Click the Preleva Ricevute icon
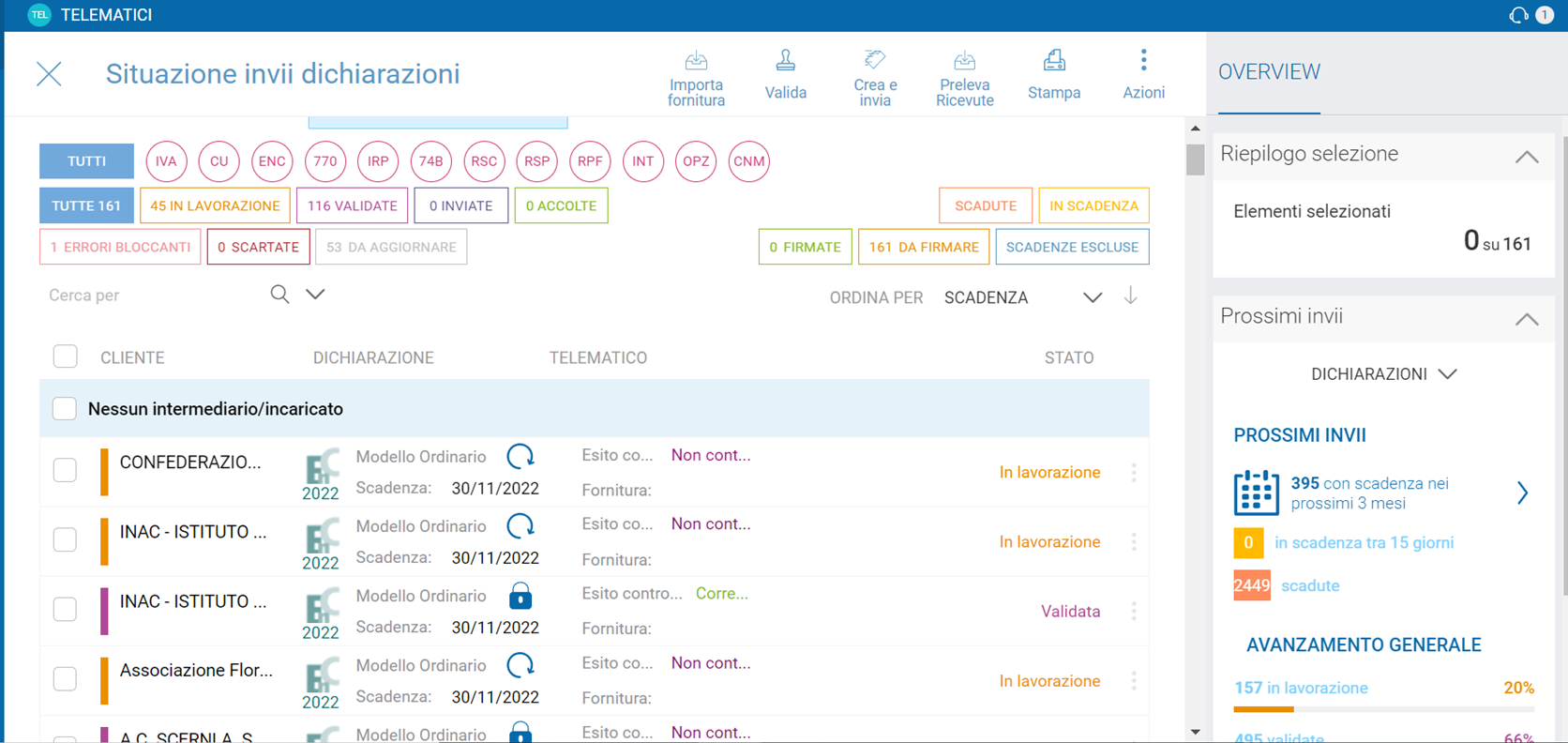 click(x=964, y=63)
